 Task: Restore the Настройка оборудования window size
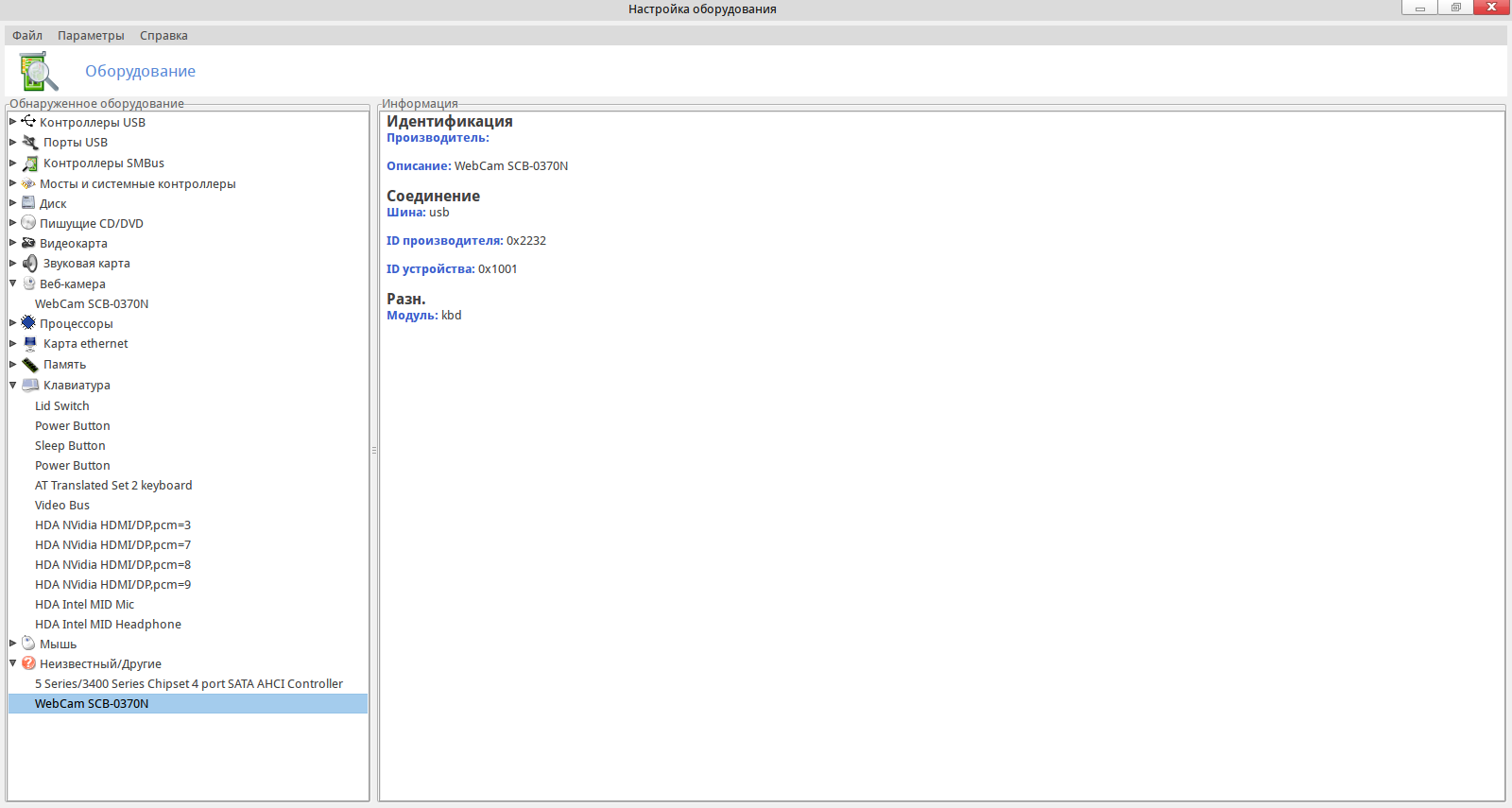(x=1455, y=8)
